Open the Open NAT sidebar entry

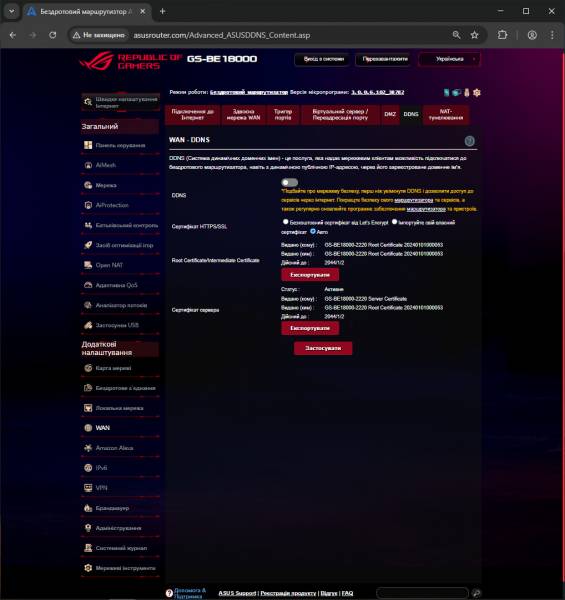(x=120, y=265)
